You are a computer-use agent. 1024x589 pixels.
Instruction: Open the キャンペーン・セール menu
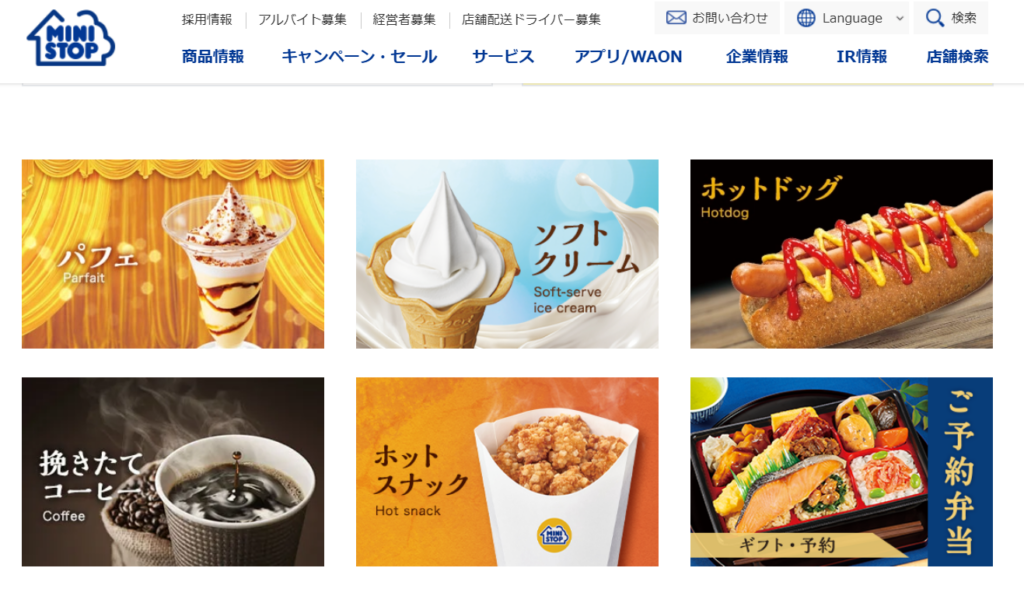tap(359, 57)
